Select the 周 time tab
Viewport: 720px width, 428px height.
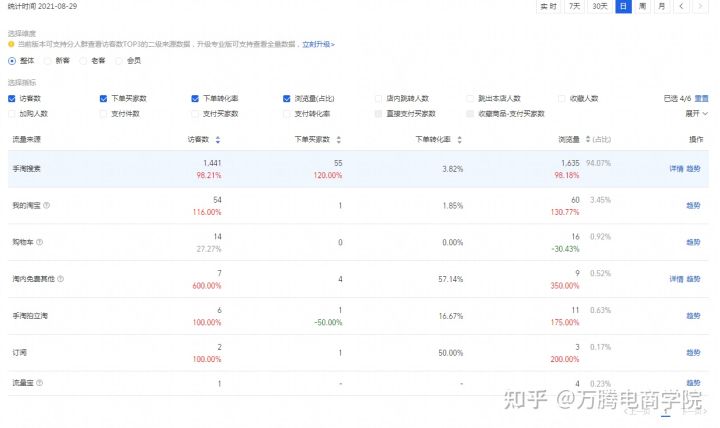coord(642,6)
